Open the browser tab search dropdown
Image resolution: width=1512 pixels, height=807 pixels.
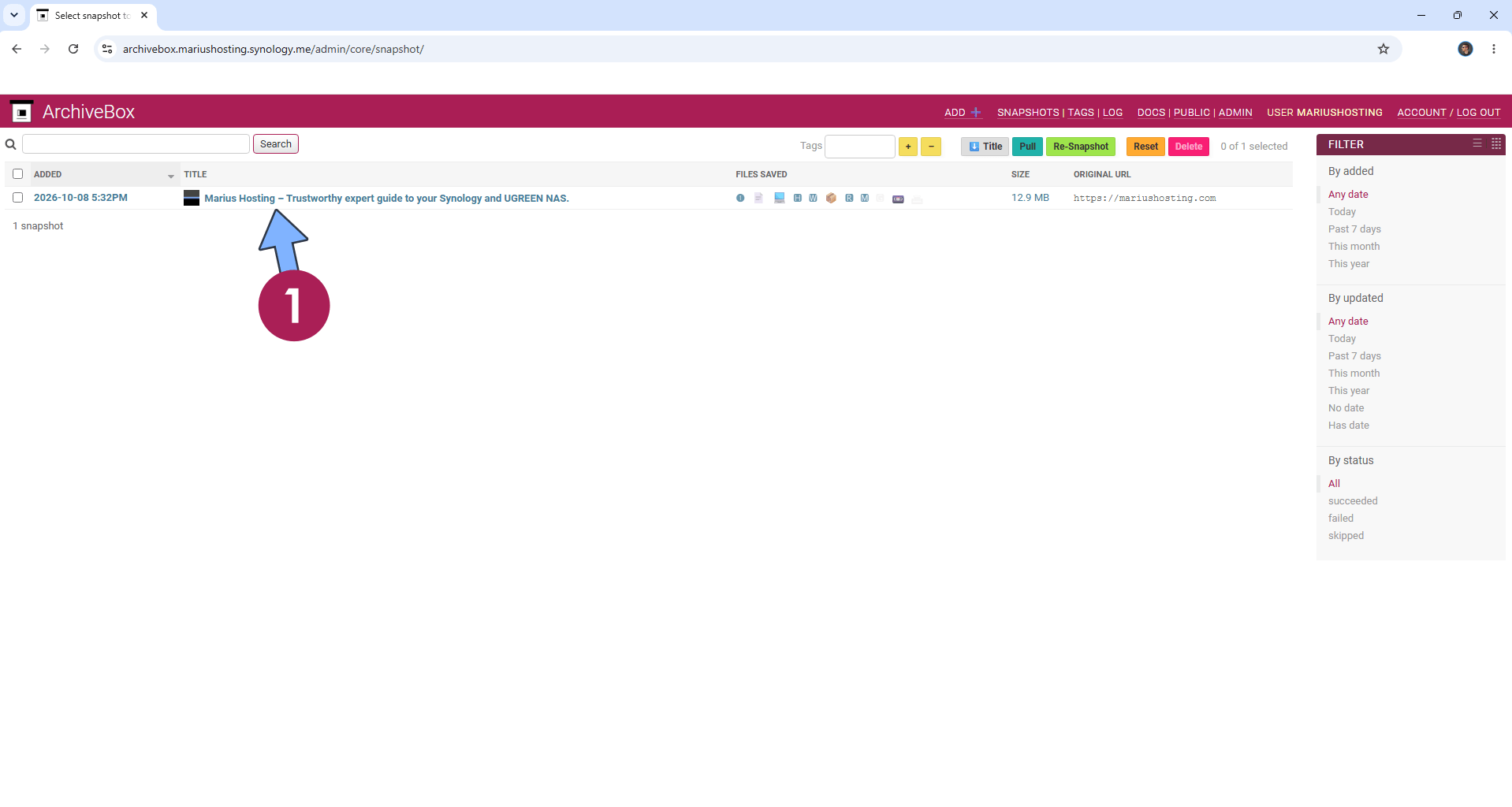pos(14,15)
